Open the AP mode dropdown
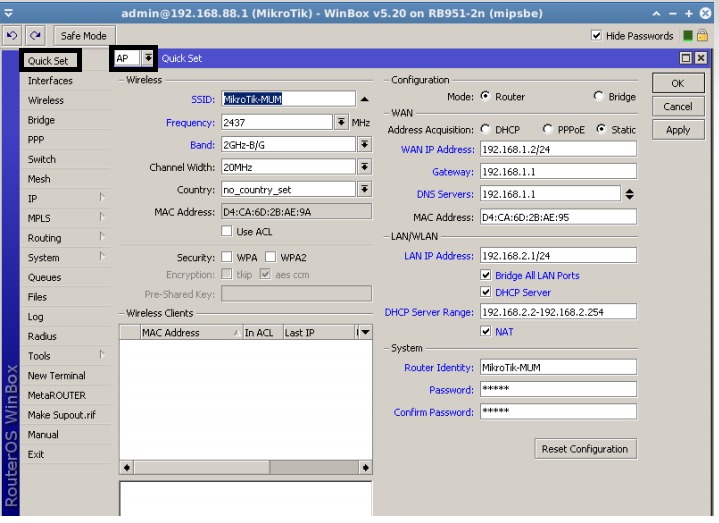 pos(148,58)
